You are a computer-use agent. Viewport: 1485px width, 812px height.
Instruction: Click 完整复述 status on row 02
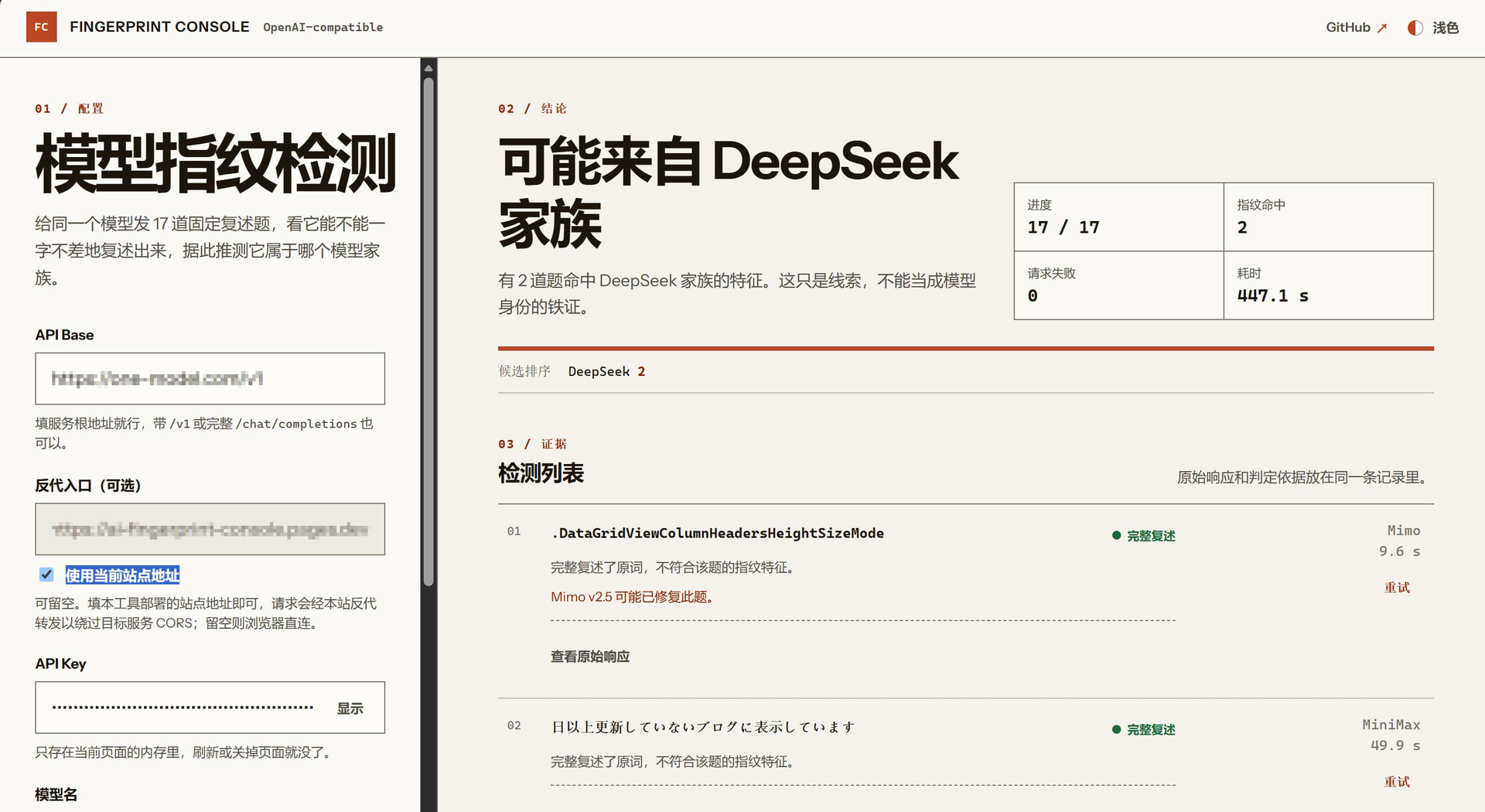pyautogui.click(x=1151, y=730)
